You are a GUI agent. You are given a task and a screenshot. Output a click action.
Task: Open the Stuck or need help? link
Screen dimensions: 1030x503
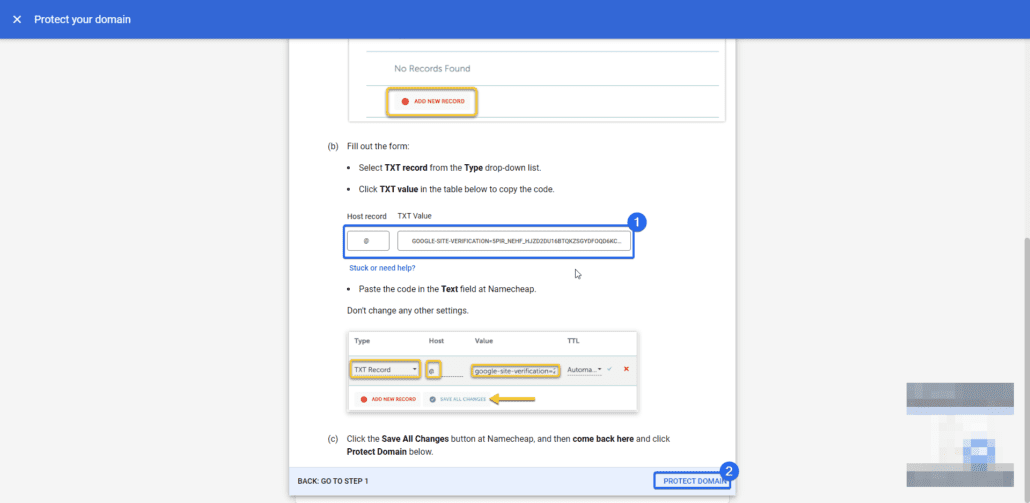coord(382,268)
